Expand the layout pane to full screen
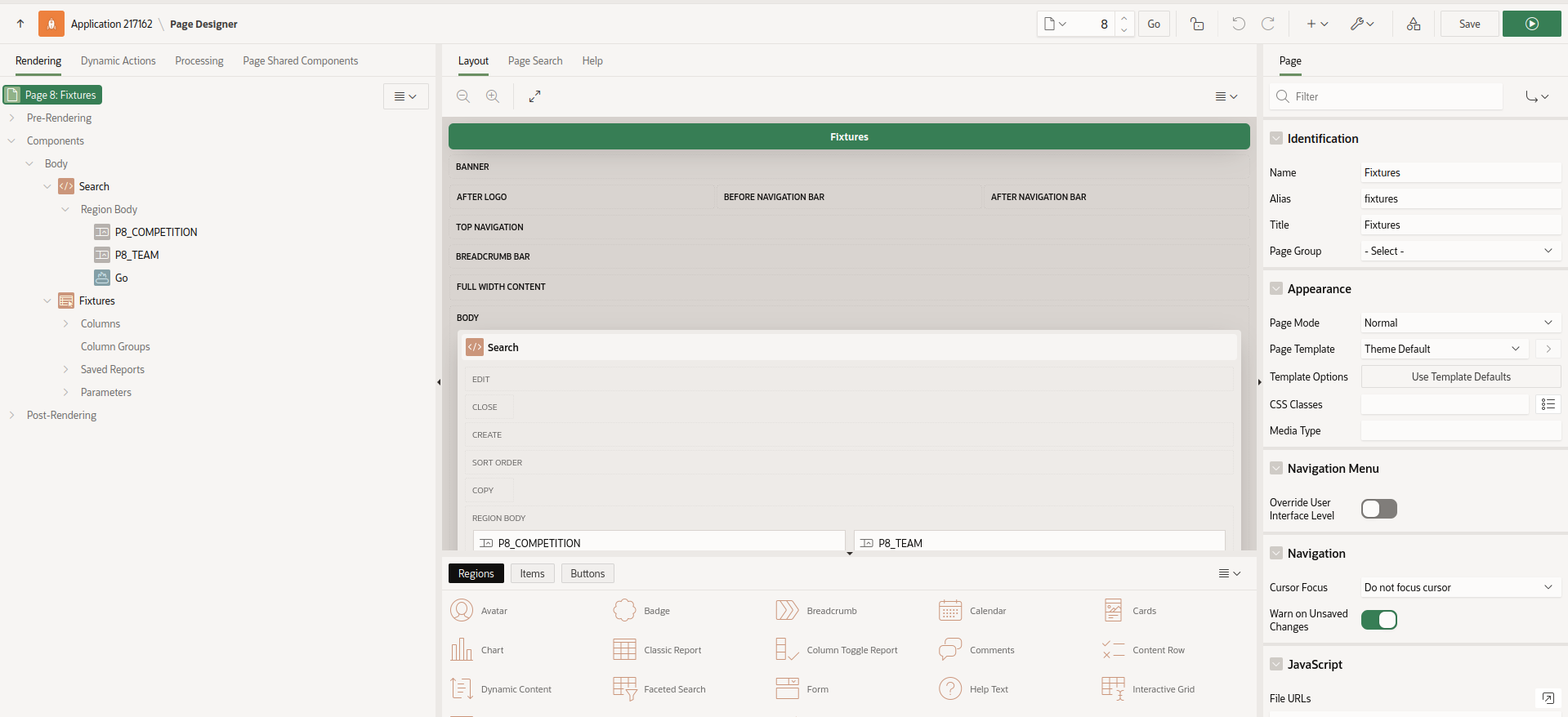The width and height of the screenshot is (1568, 717). (534, 96)
